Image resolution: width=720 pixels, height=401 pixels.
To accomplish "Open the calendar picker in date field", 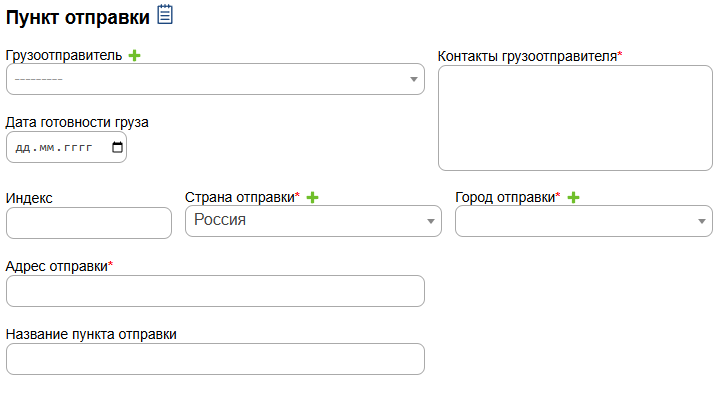I will [x=117, y=147].
